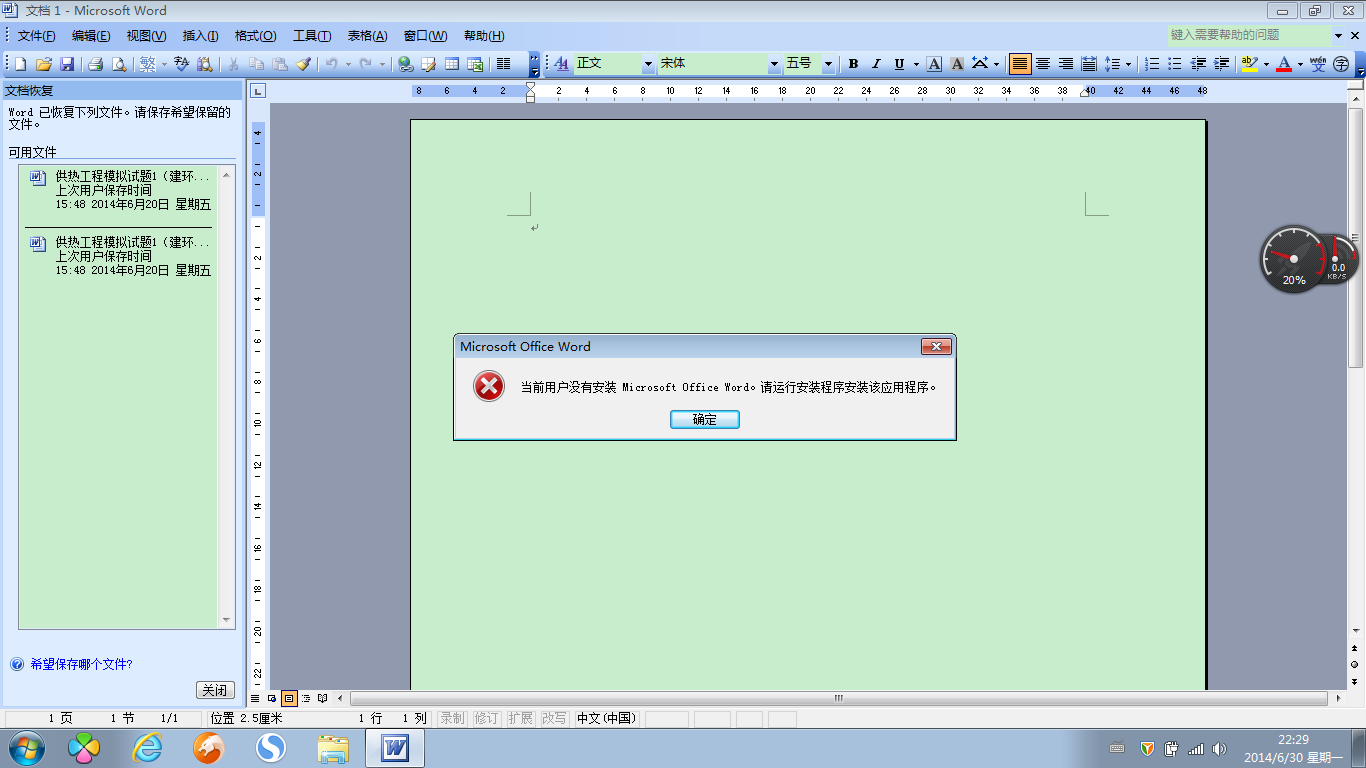Expand the font color dropdown arrow
This screenshot has height=768, width=1366.
(1300, 64)
